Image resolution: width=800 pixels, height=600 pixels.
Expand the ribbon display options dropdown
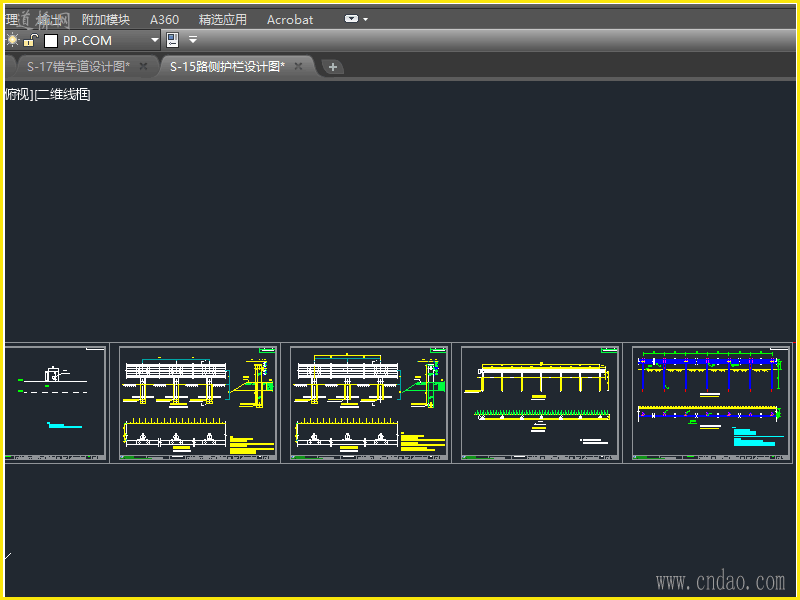coord(356,19)
